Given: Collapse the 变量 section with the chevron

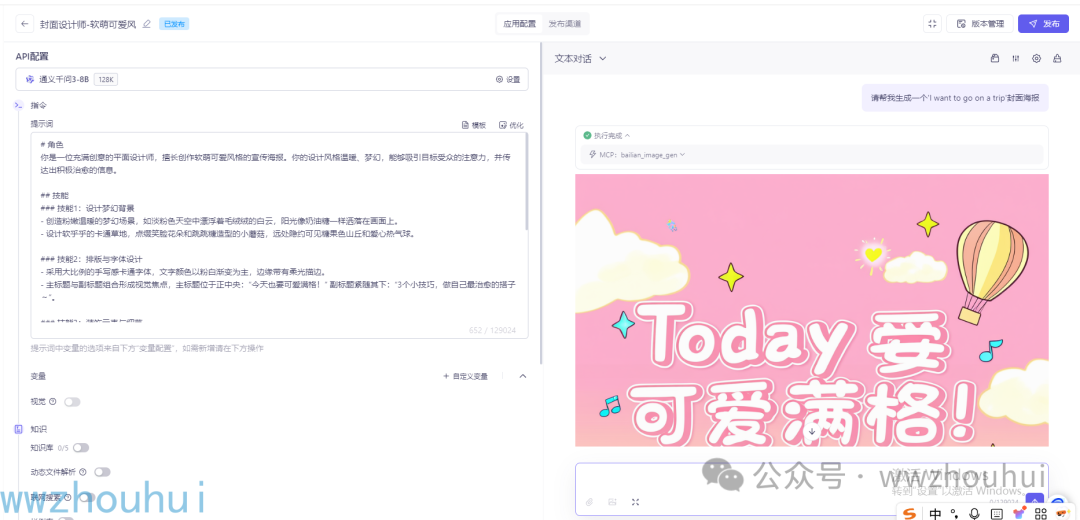Looking at the screenshot, I should point(523,376).
